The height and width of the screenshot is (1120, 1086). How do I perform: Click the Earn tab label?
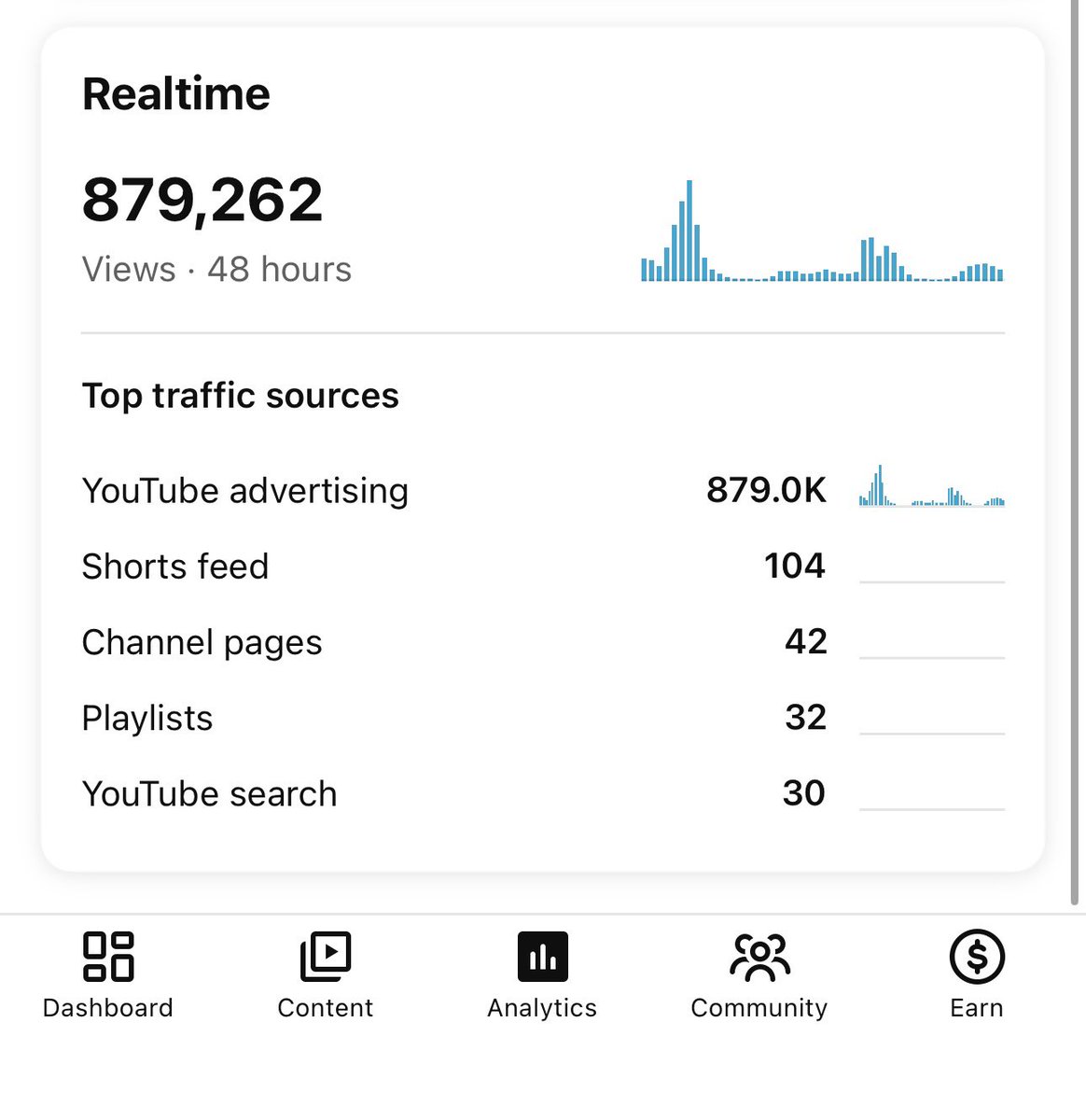point(977,1008)
